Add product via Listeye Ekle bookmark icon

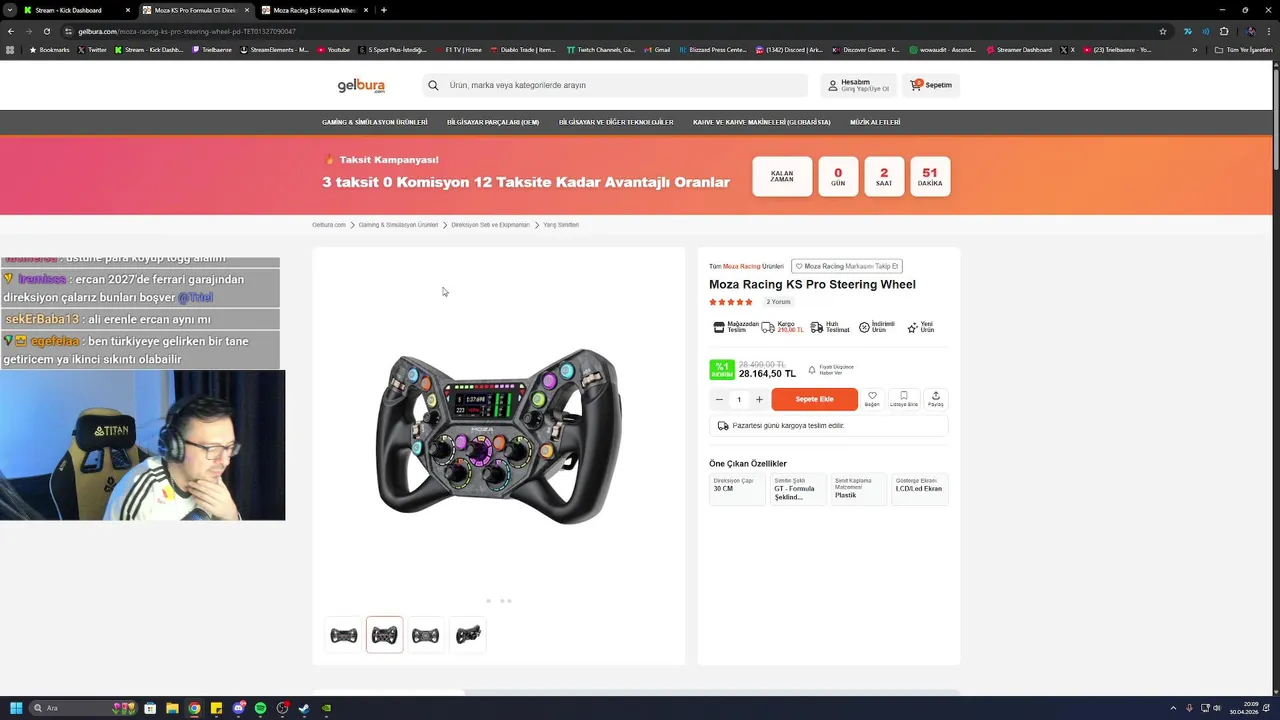pos(904,395)
